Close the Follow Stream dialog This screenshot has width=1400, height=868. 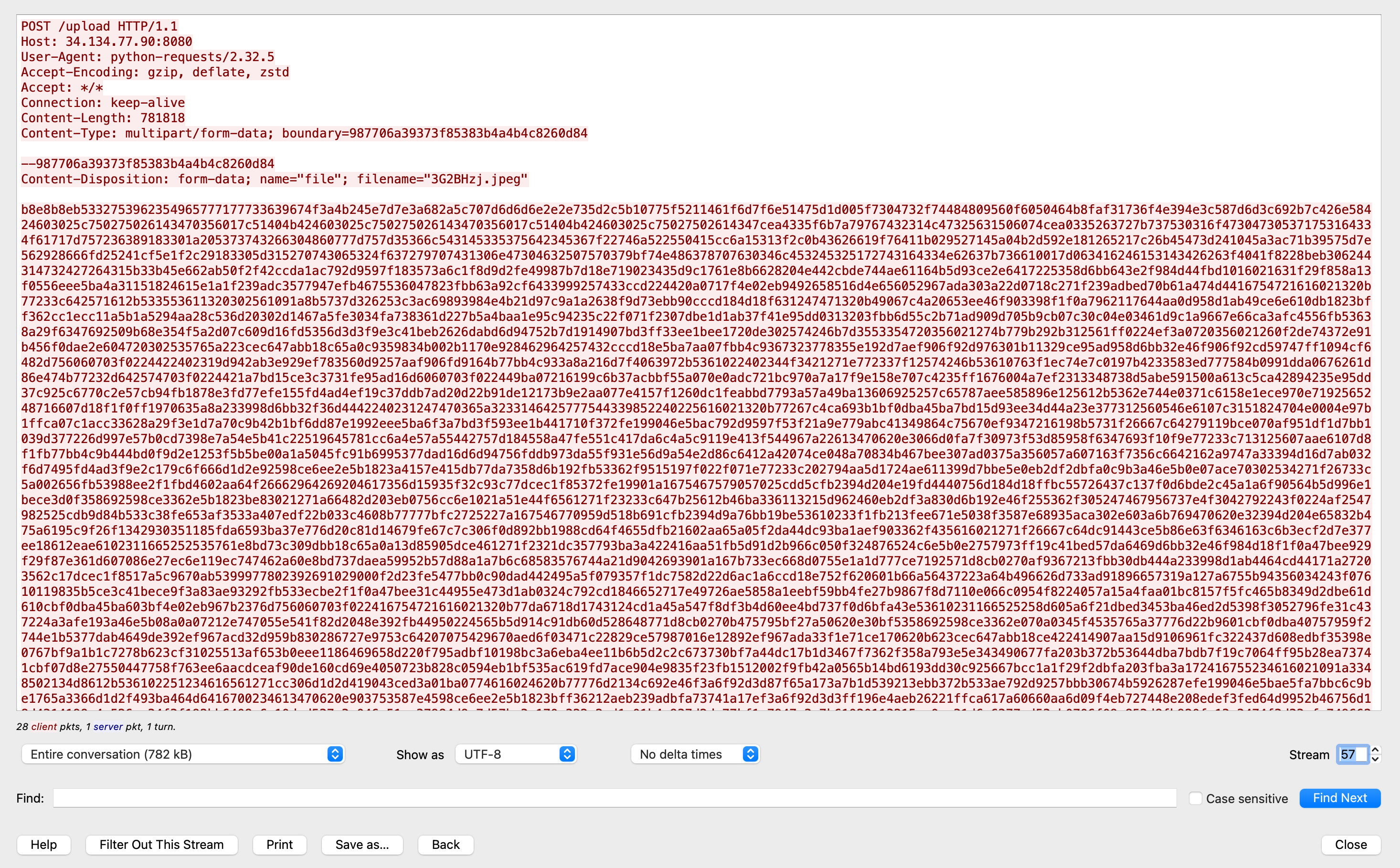1351,845
